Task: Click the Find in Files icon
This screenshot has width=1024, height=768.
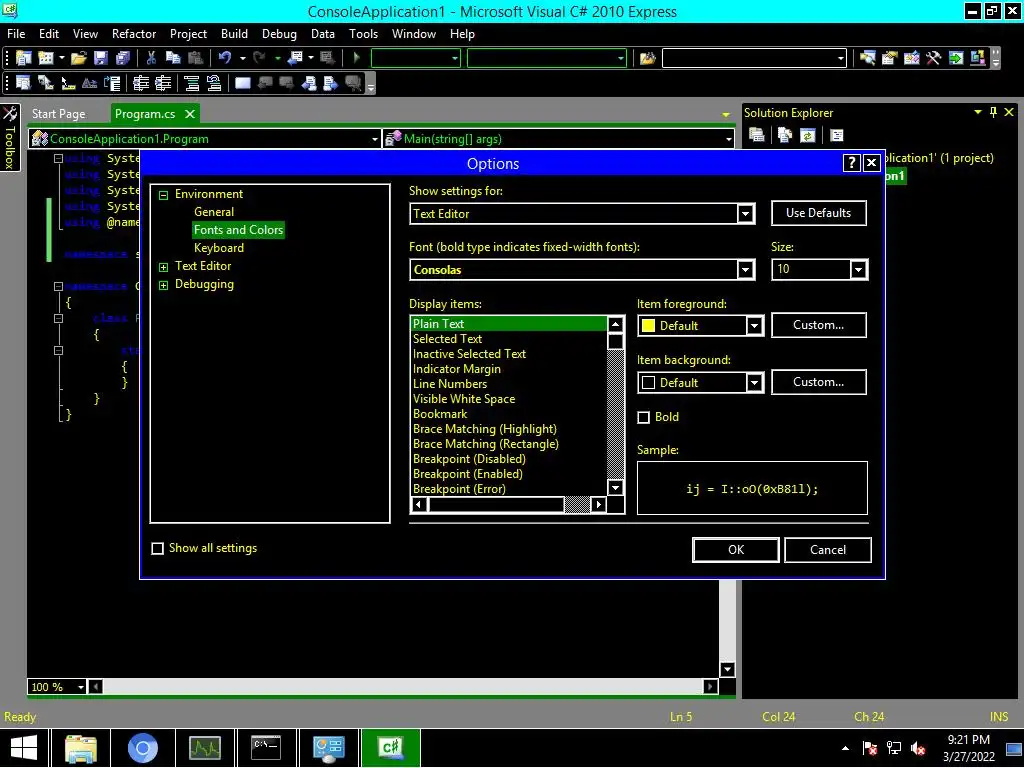Action: (x=647, y=58)
